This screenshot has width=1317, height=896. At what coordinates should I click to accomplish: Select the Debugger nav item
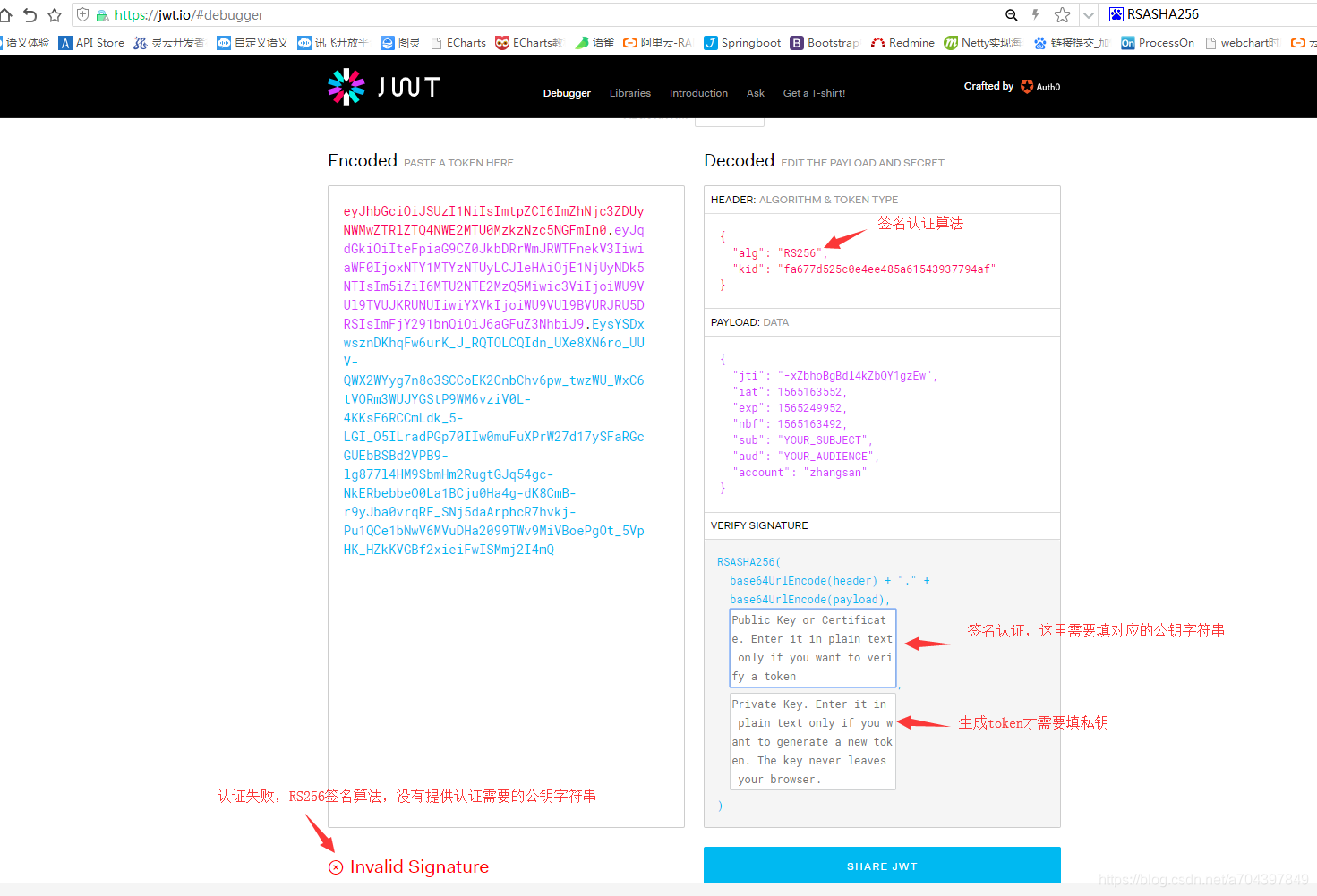[x=567, y=93]
